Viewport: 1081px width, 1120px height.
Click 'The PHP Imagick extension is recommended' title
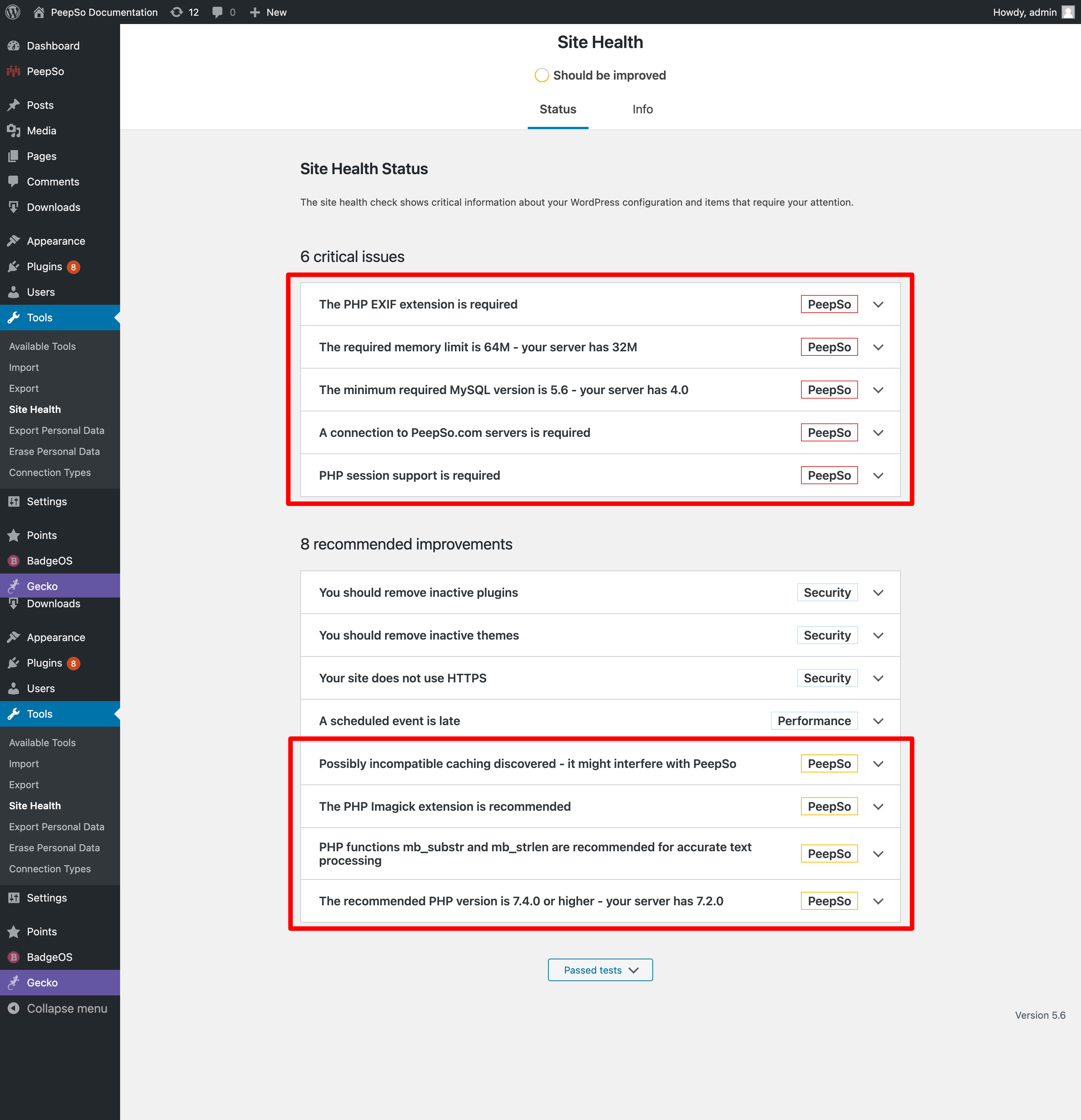tap(444, 806)
